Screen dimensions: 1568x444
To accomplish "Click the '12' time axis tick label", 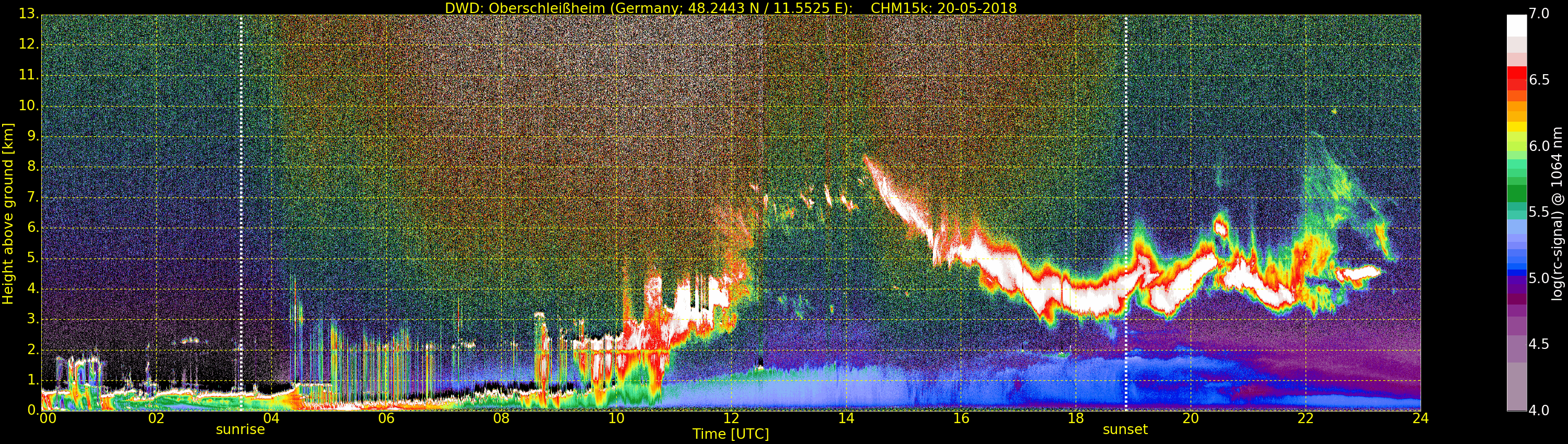I will pyautogui.click(x=731, y=418).
